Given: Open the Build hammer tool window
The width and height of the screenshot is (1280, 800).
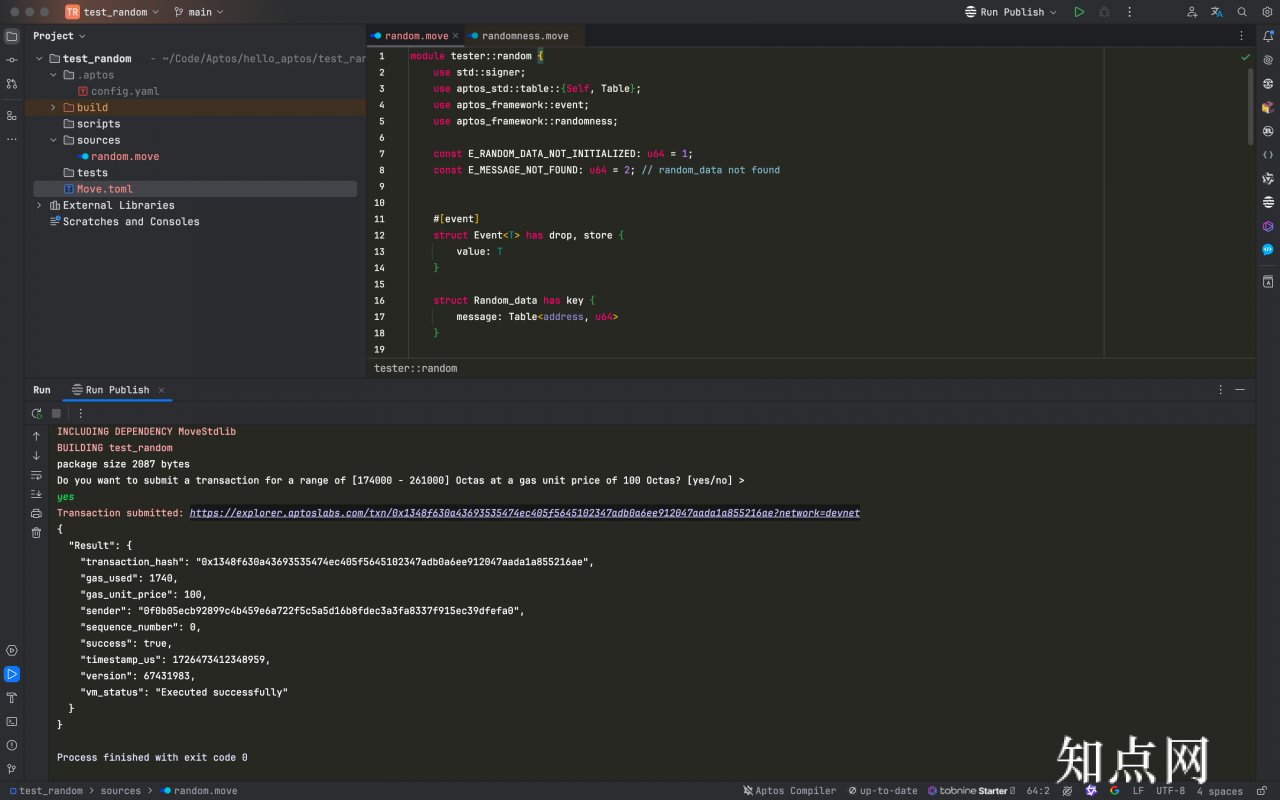Looking at the screenshot, I should tap(12, 698).
